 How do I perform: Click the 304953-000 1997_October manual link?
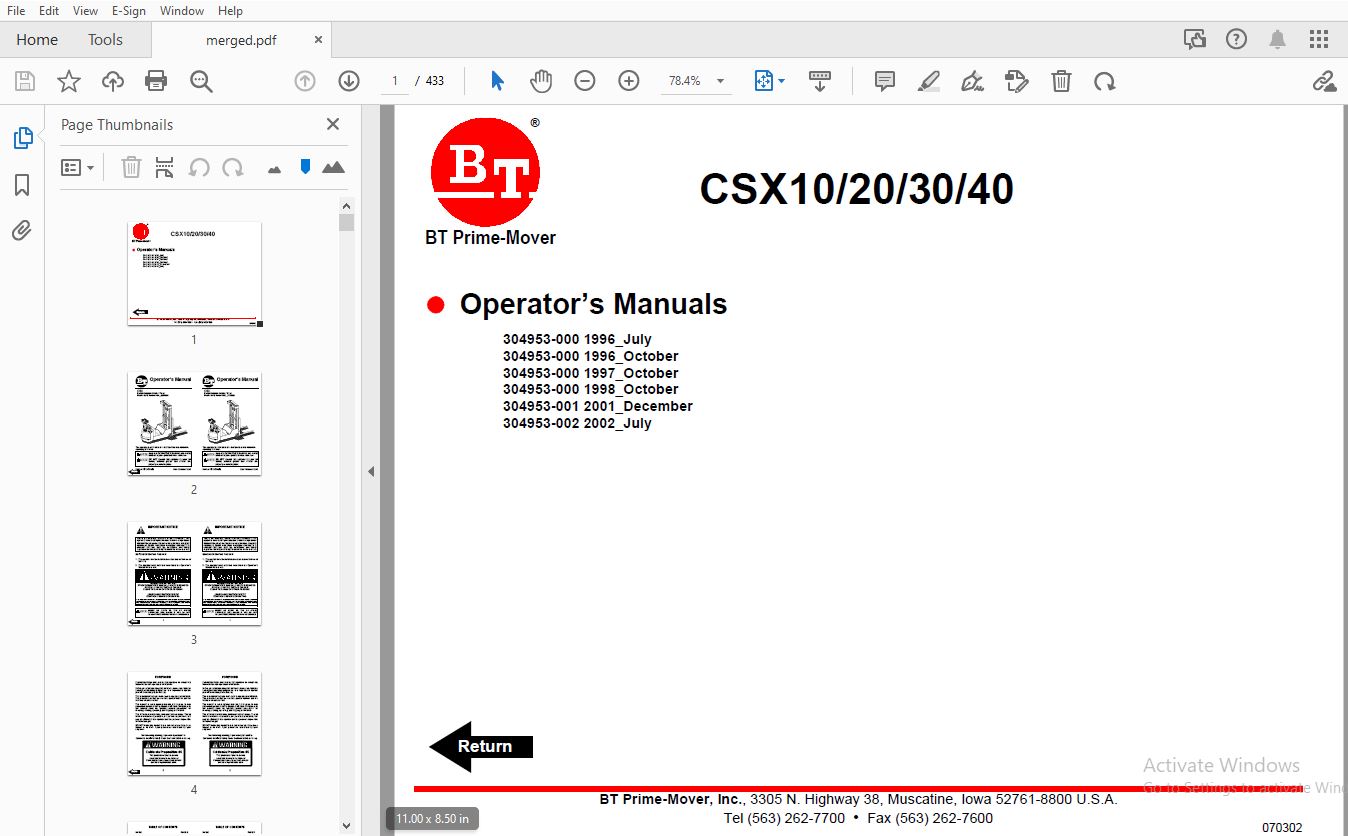click(590, 373)
